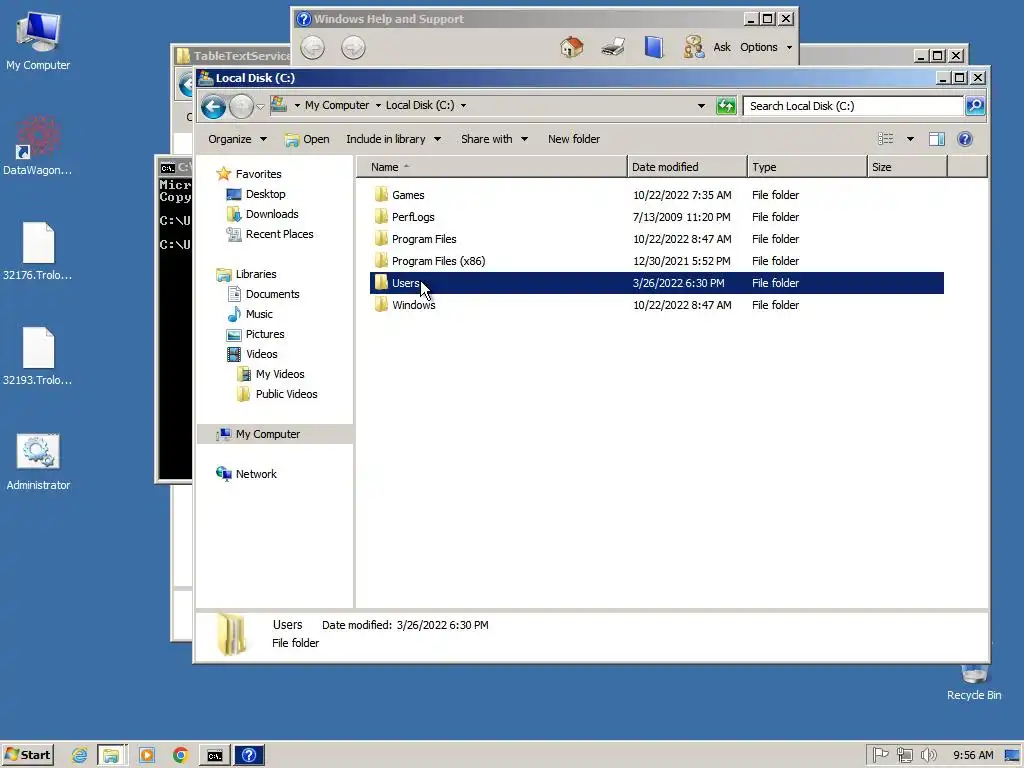Viewport: 1024px width, 768px height.
Task: Click the taskbar clock showing 9:56 AM
Action: pos(973,756)
